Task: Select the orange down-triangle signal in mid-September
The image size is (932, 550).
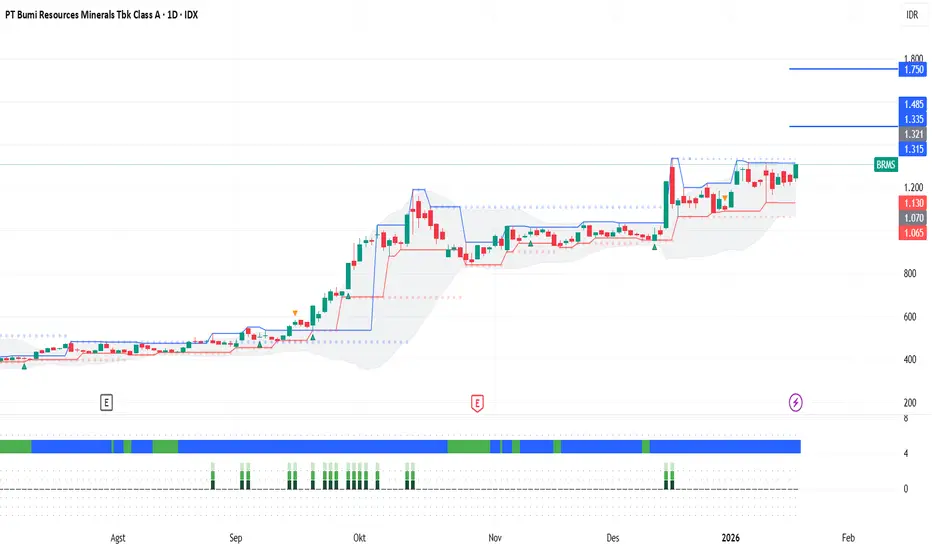Action: [295, 313]
